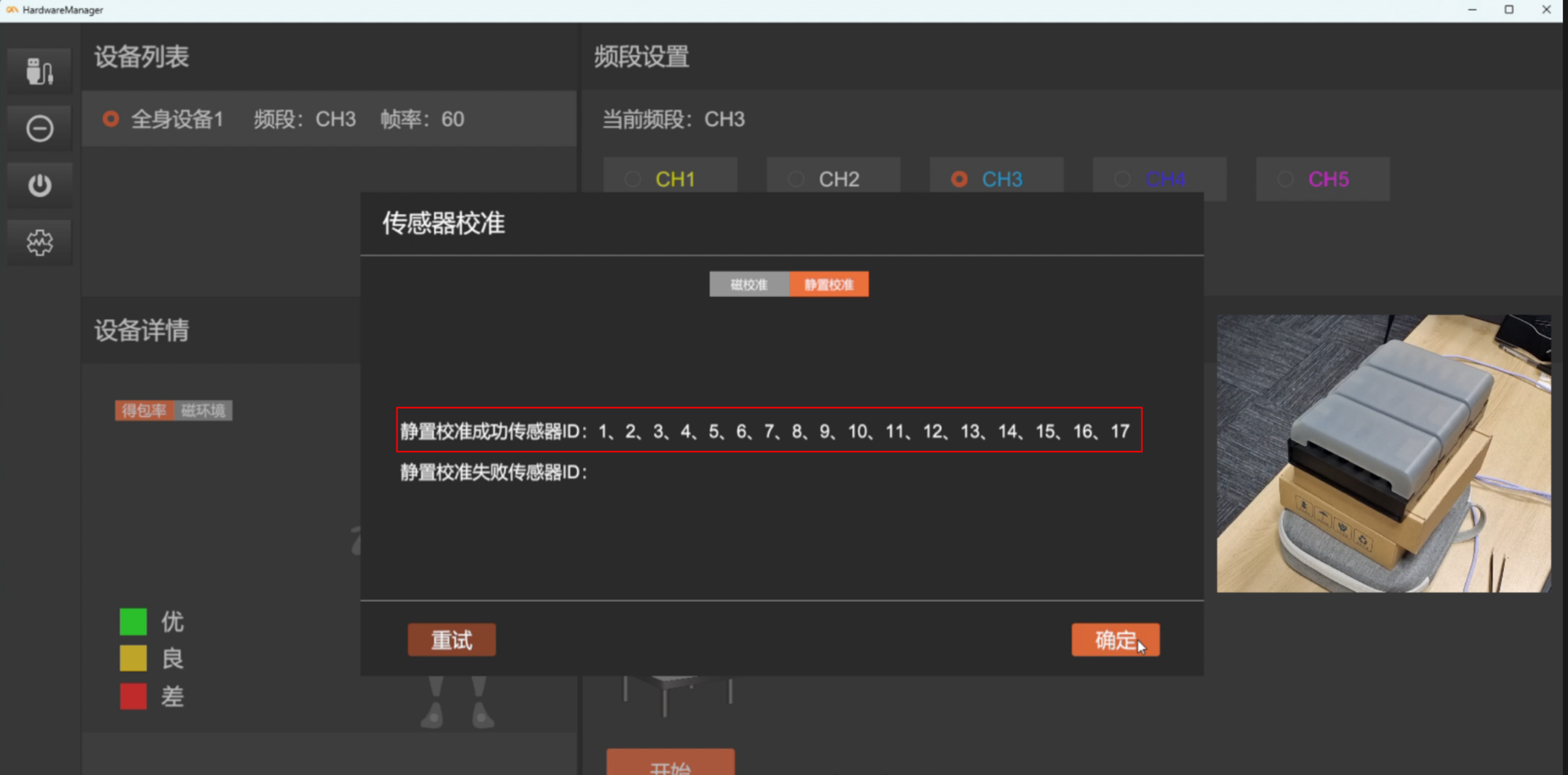Click the green 优 legend color swatch
This screenshot has height=775, width=1568.
(x=133, y=621)
